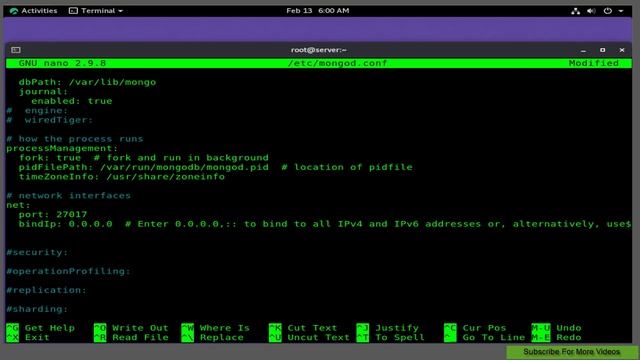
Task: Click the commented wiredTiger: line
Action: [50, 120]
